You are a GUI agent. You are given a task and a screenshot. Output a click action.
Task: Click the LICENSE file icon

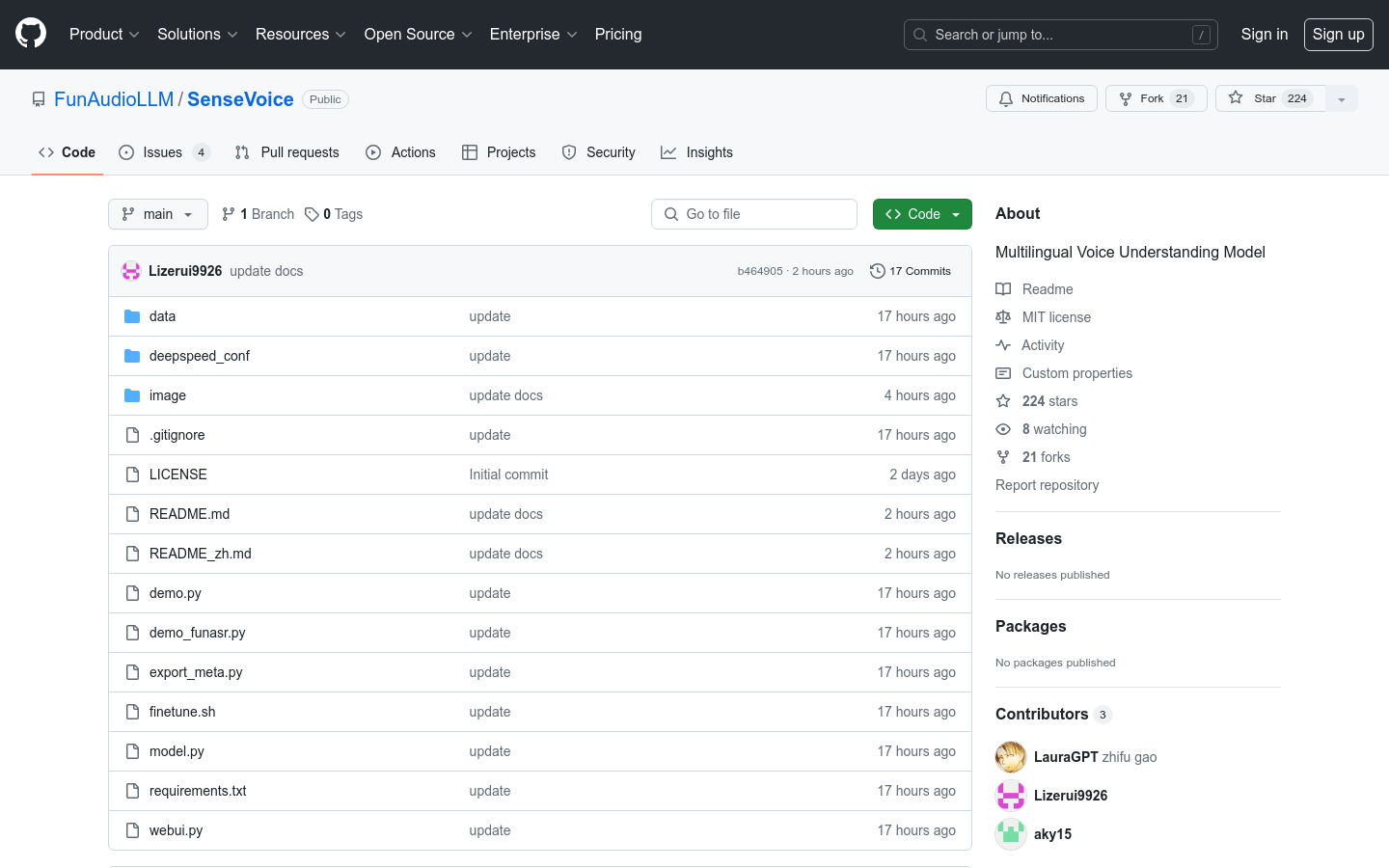[132, 475]
